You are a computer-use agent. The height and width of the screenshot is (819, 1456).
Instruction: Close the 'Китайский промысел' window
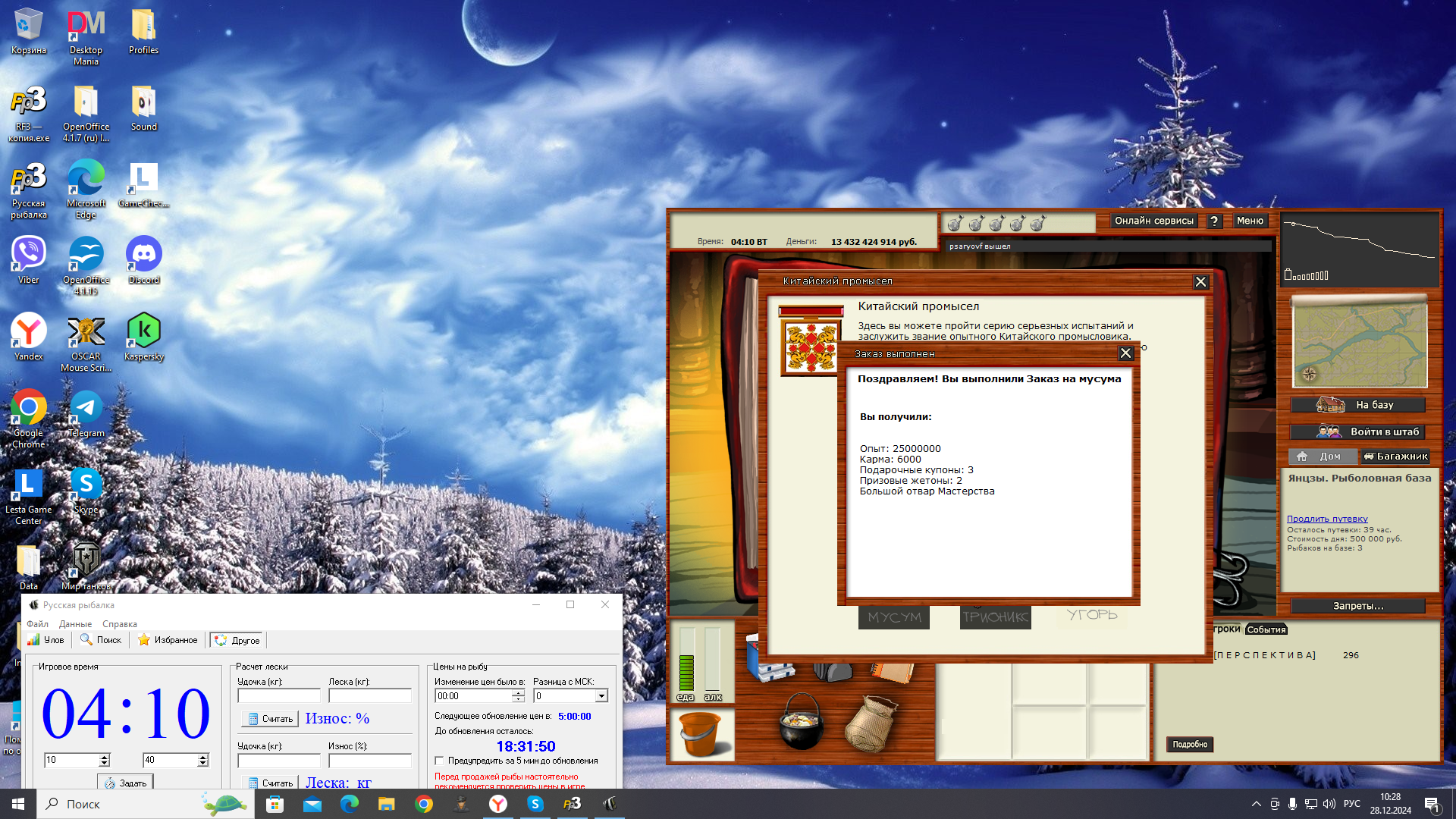[x=1200, y=281]
